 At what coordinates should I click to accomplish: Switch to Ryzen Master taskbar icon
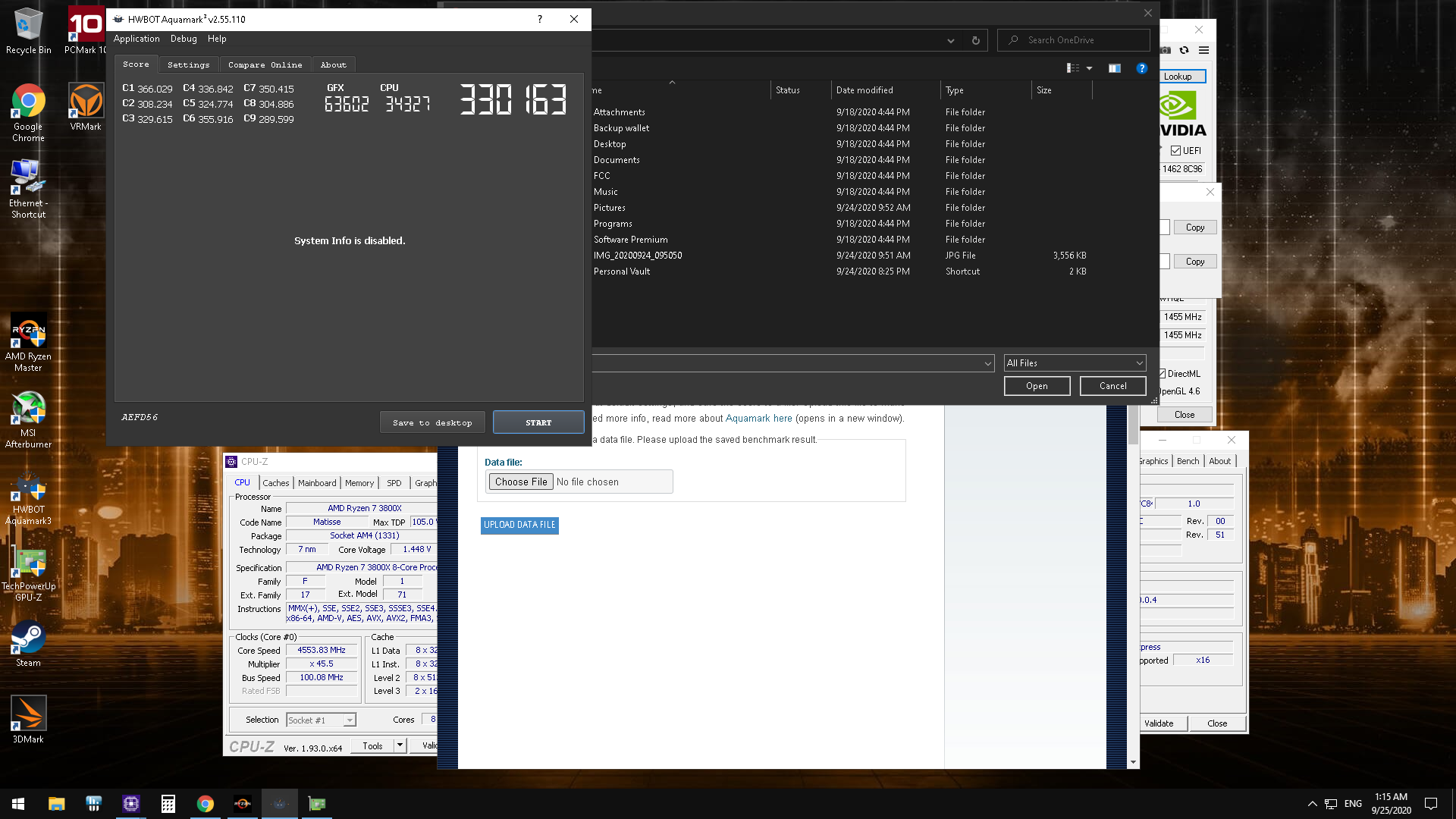click(243, 804)
